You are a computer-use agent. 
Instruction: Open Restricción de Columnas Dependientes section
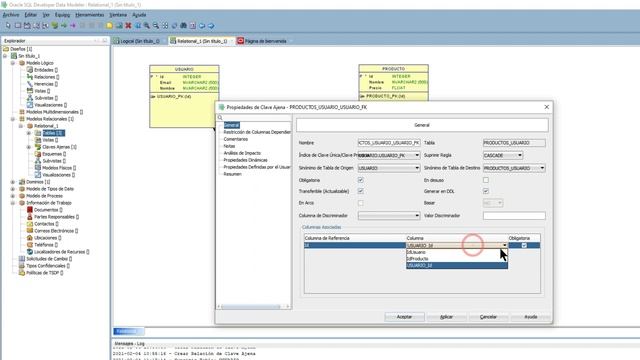click(257, 132)
